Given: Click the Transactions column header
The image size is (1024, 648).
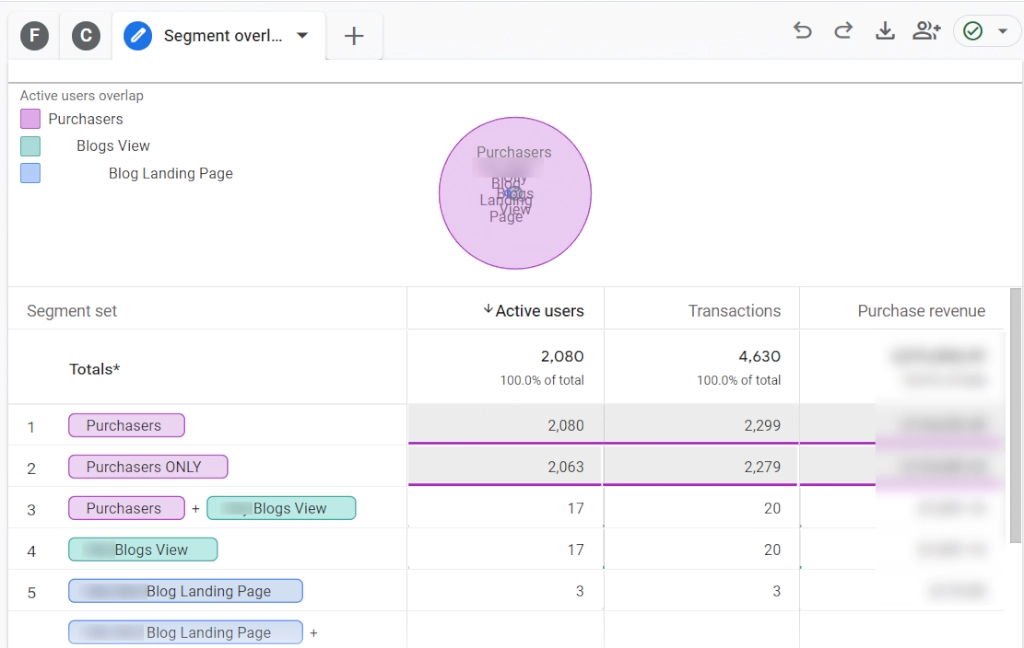Looking at the screenshot, I should 734,311.
